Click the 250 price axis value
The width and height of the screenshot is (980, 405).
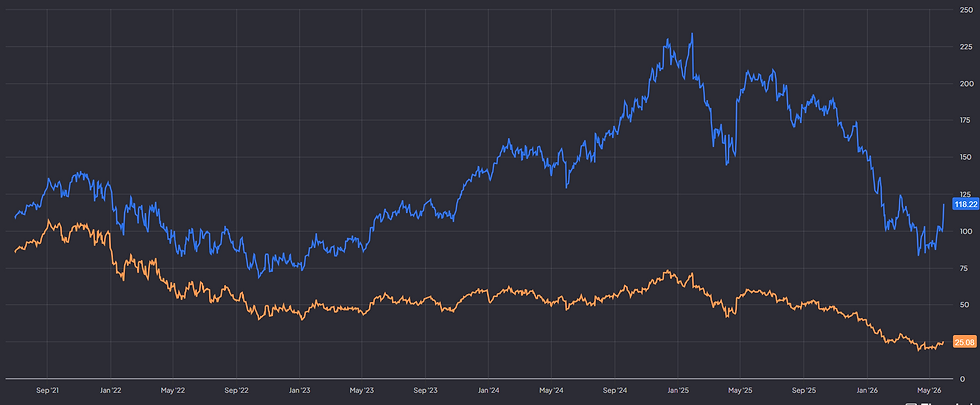[x=965, y=9]
